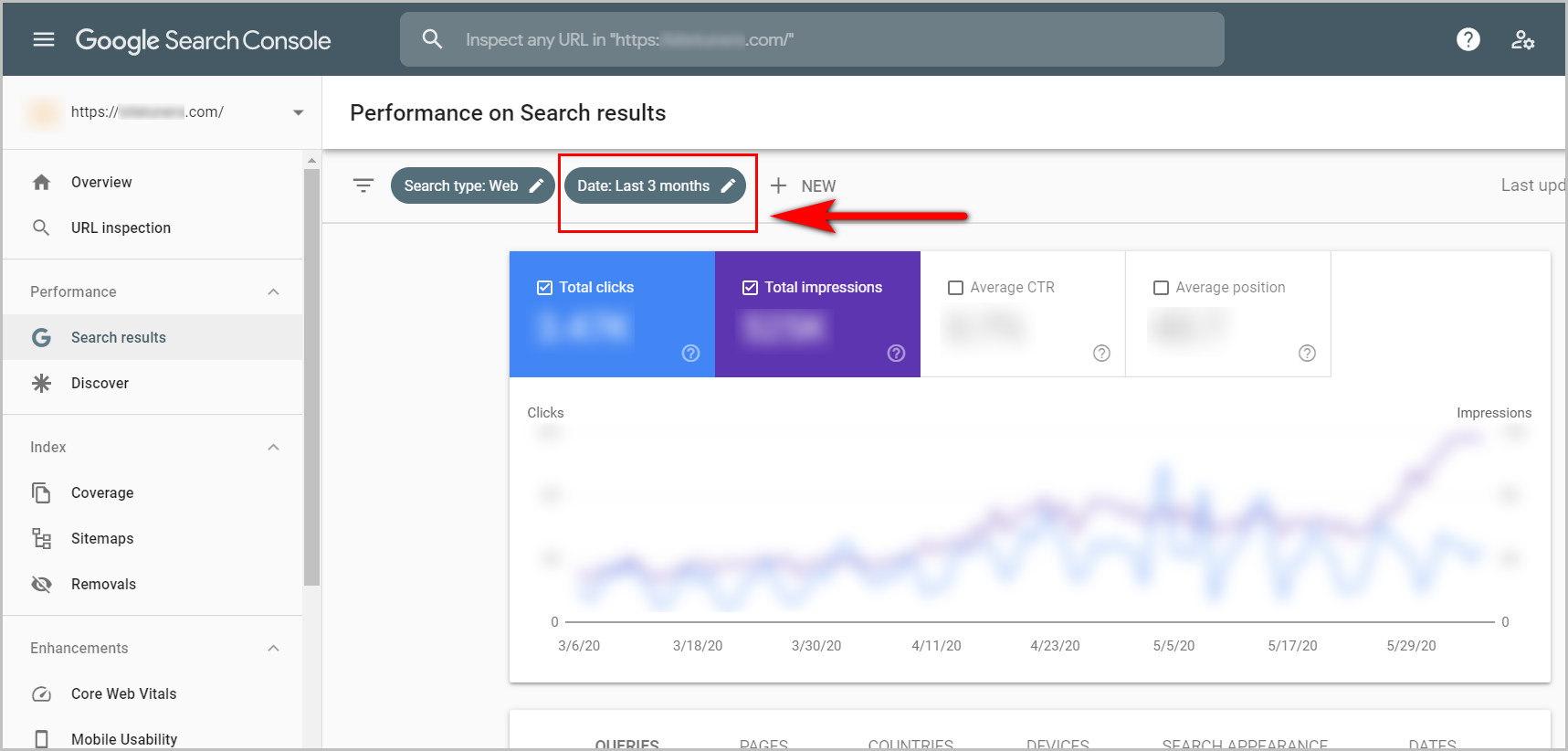Click the search magnifier icon in URL bar
Viewport: 1568px width, 751px height.
pos(432,39)
